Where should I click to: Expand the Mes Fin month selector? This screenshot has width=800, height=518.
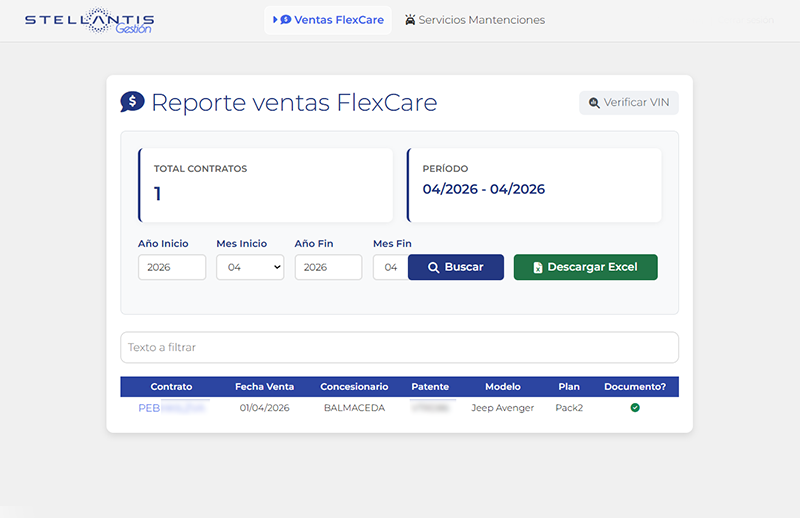pos(390,267)
